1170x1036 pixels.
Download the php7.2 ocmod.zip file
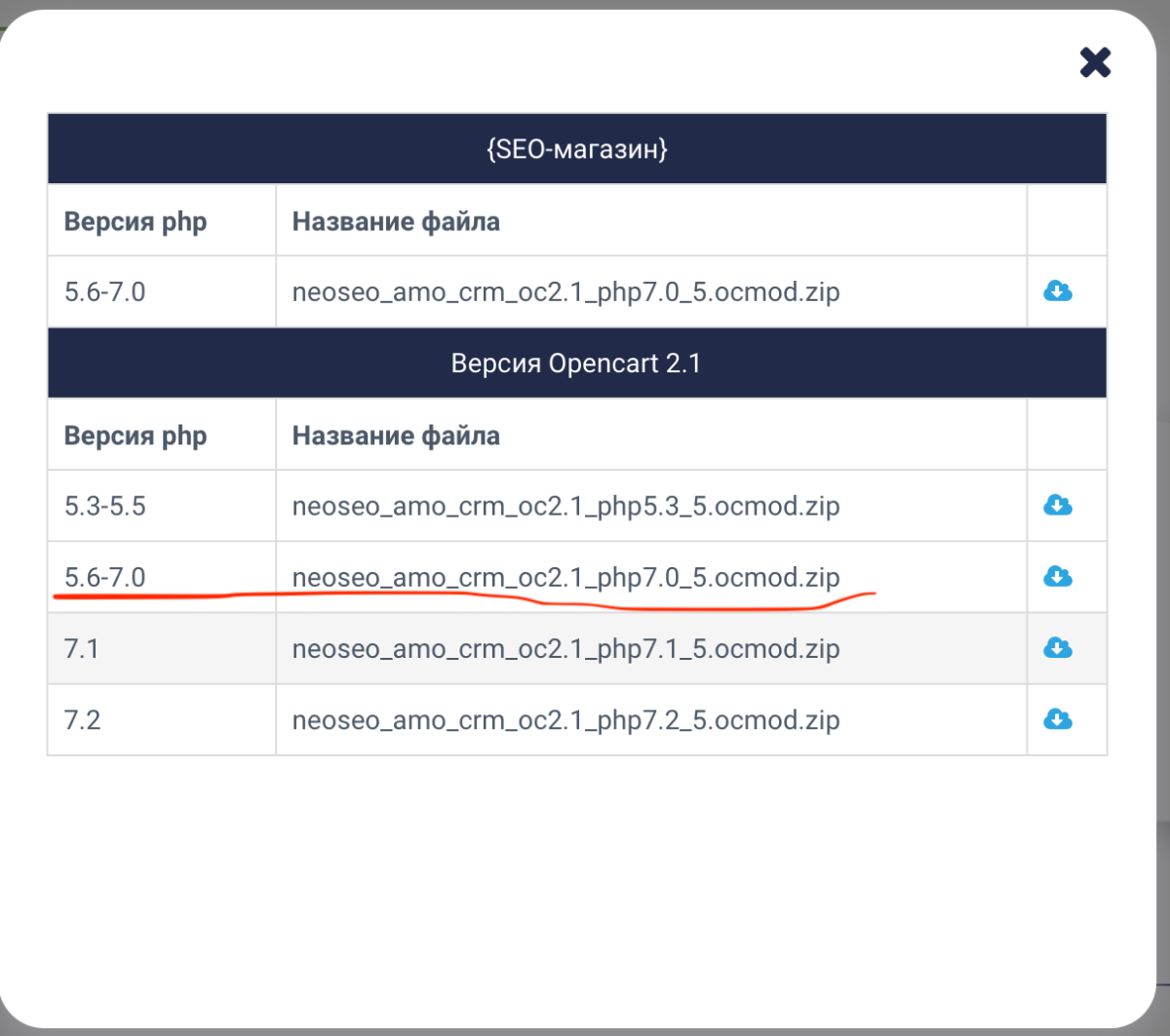click(x=1058, y=719)
